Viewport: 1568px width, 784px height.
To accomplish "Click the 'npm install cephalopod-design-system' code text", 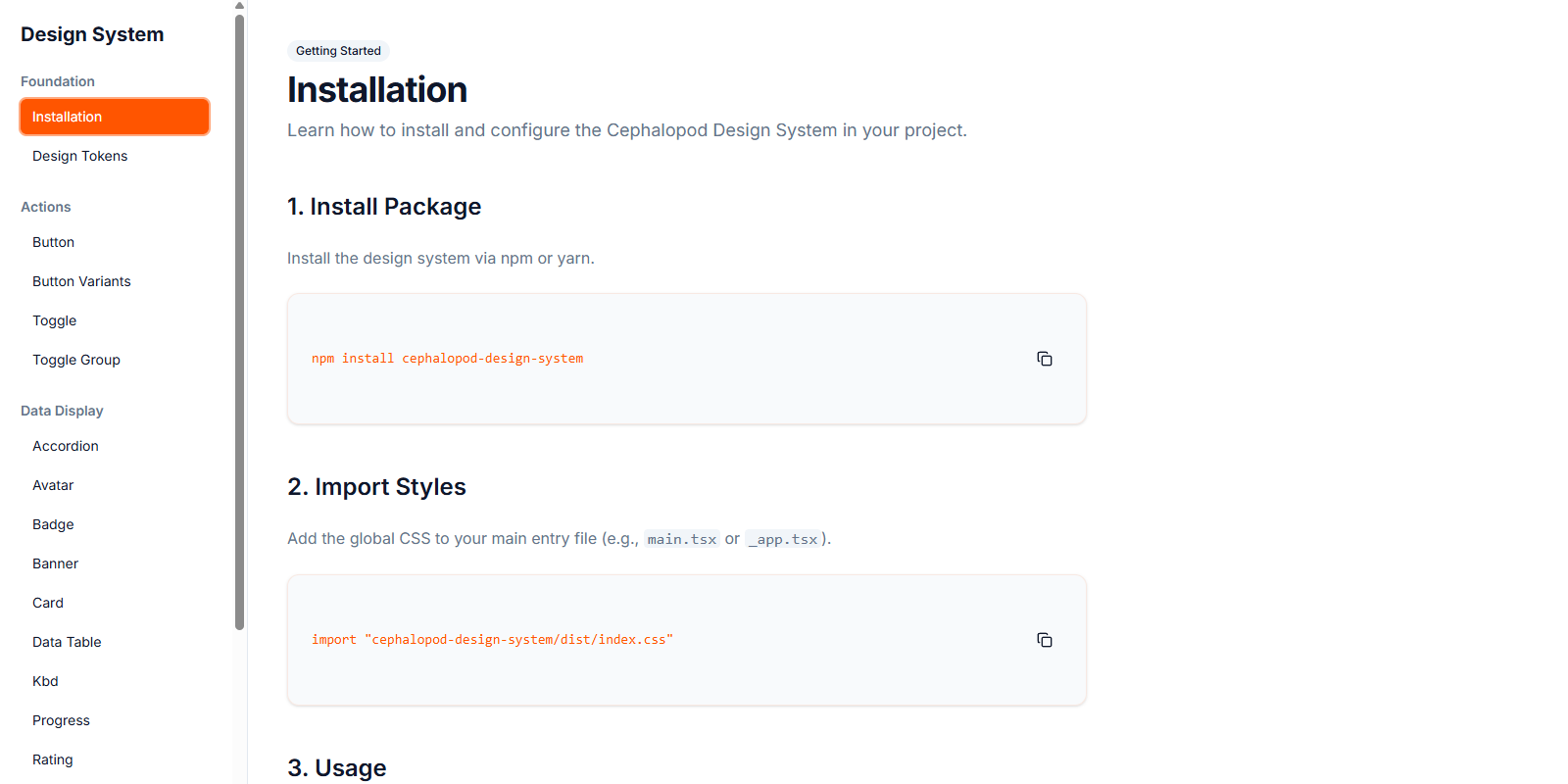I will (x=447, y=359).
